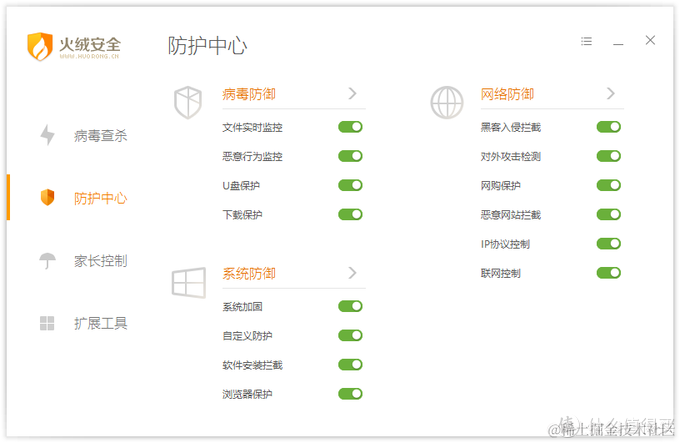Click the U盘保护 label
The image size is (680, 443).
[x=241, y=186]
